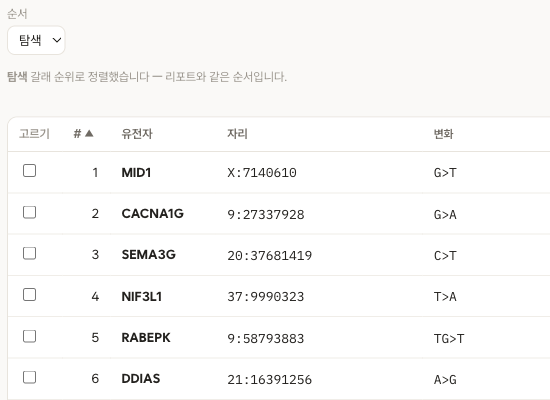Tick the checkbox for CACNA1G row
This screenshot has height=400, width=550.
click(29, 212)
